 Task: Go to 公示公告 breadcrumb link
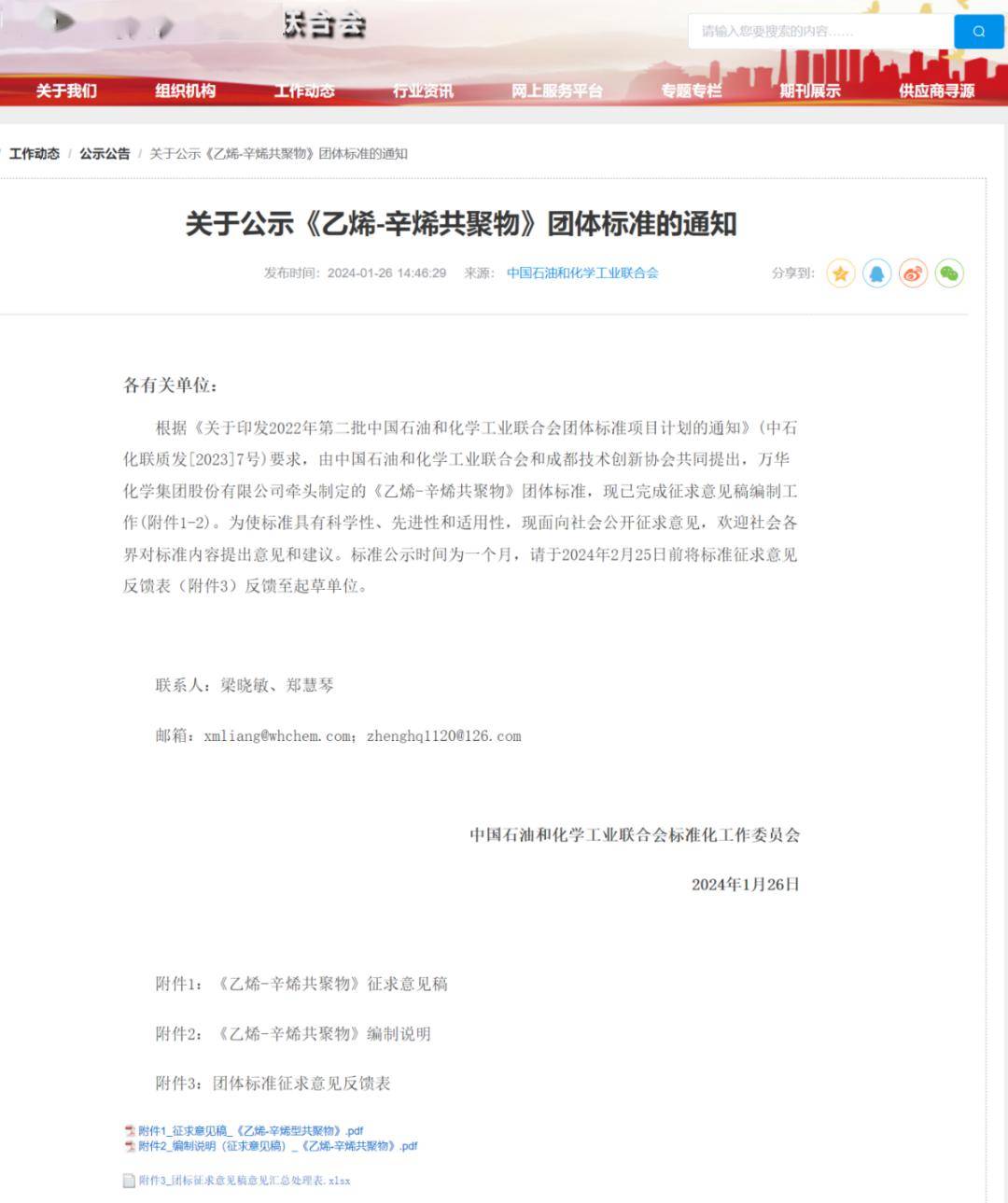pos(105,154)
